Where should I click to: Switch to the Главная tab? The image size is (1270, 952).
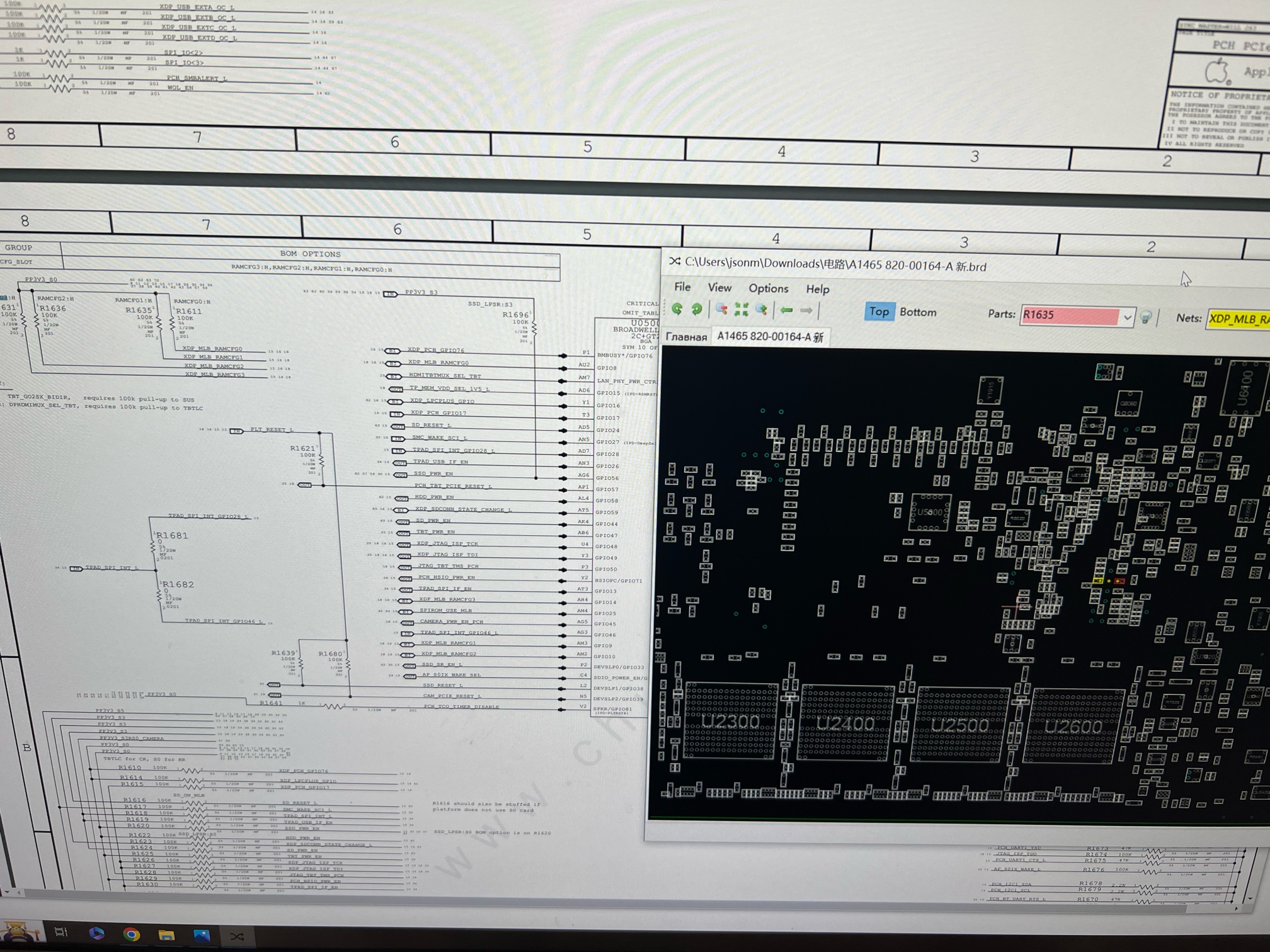tap(686, 337)
